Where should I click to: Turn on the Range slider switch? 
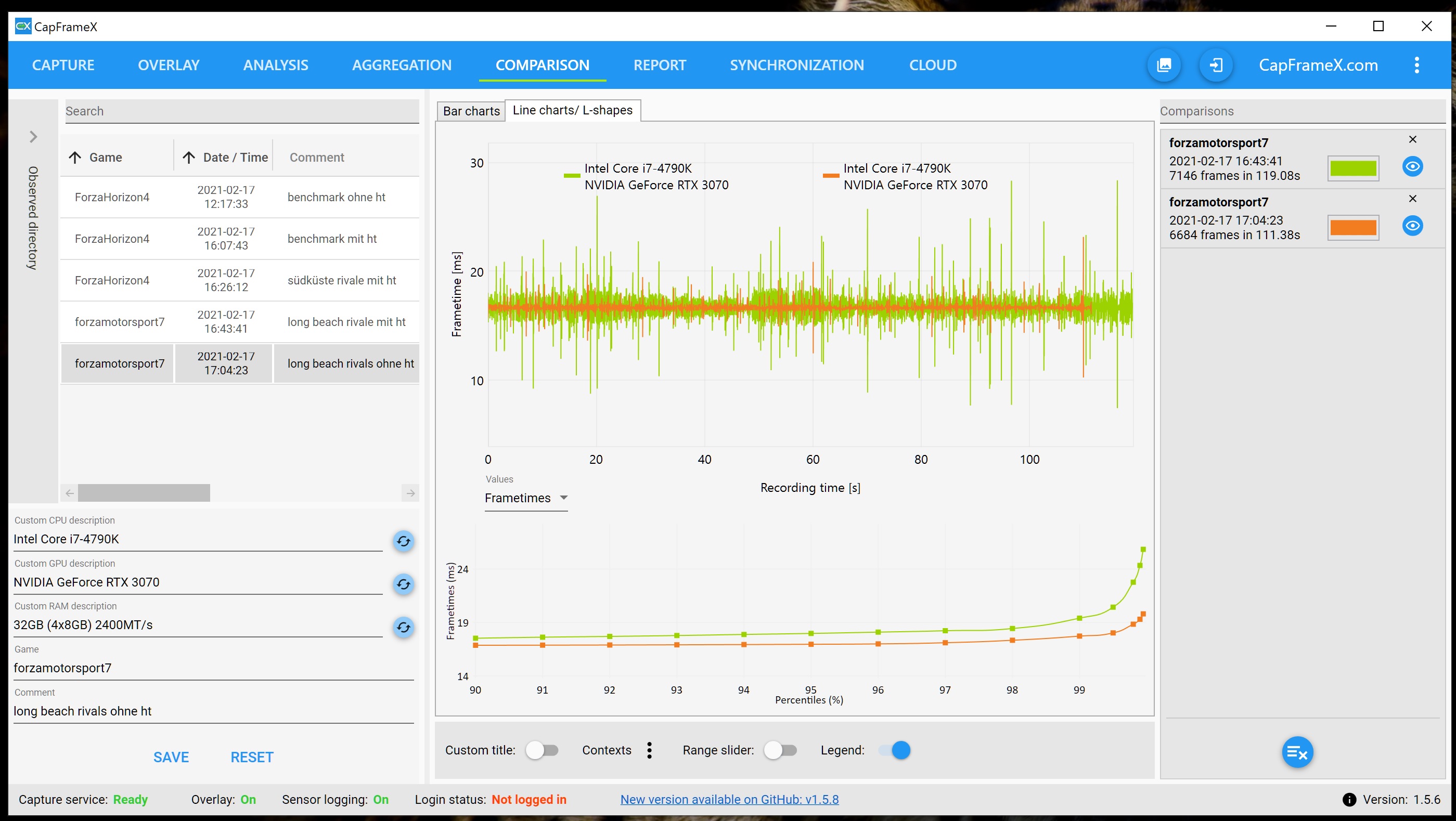(780, 750)
